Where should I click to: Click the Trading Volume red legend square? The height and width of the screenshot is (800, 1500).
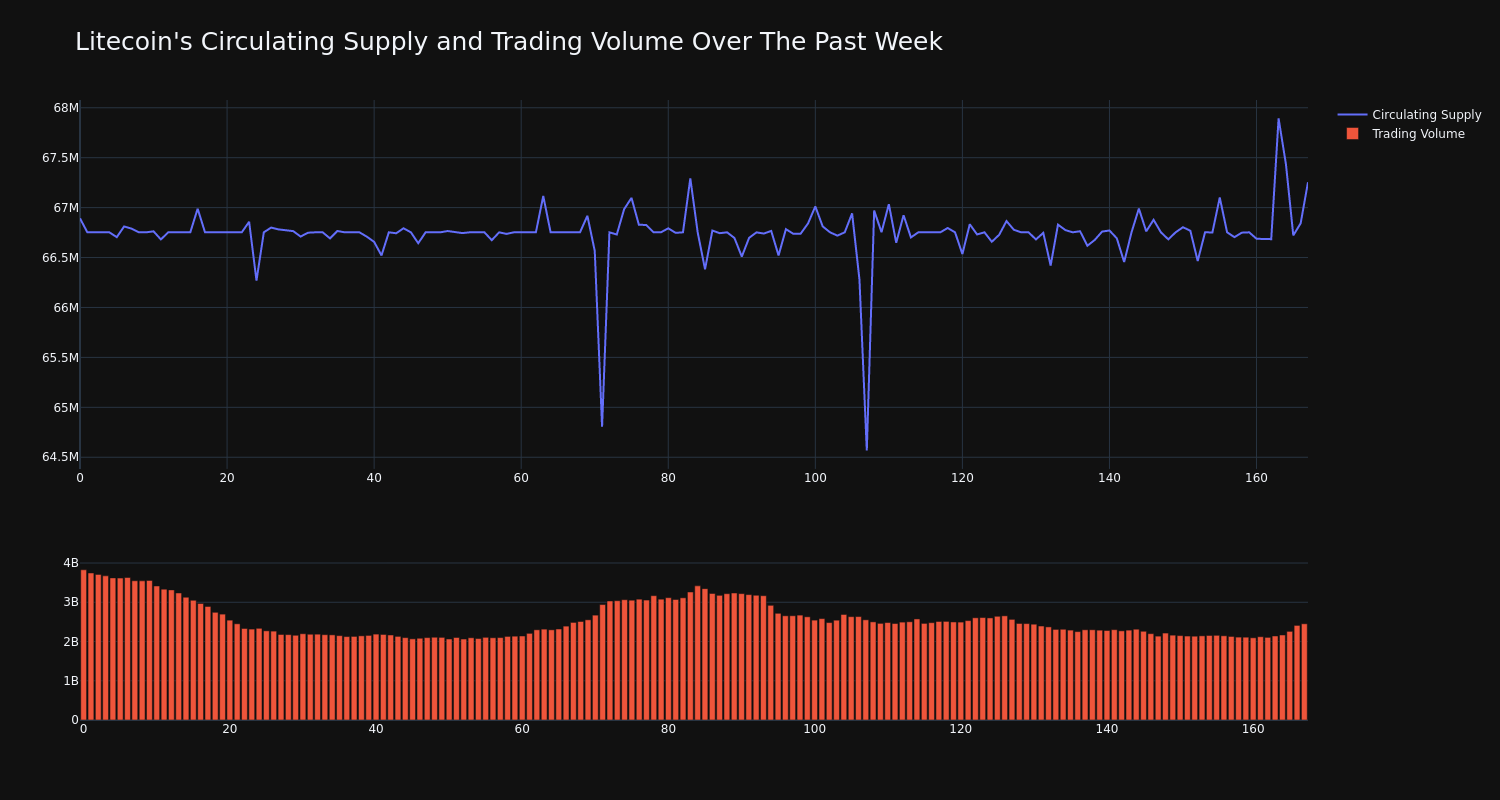point(1352,133)
